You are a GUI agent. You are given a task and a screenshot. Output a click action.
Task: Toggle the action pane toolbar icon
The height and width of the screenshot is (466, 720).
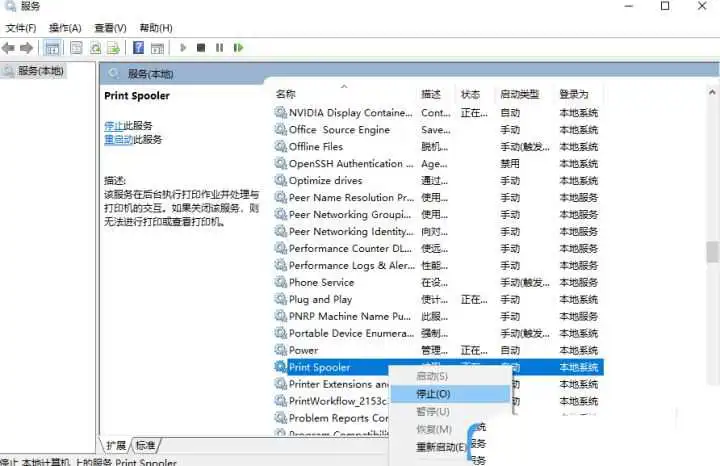pos(157,48)
